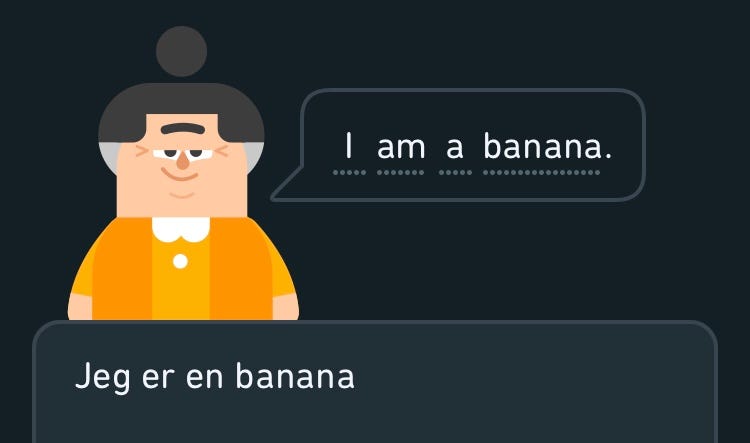Tap the word "am" for a hint
The image size is (750, 443).
[401, 147]
